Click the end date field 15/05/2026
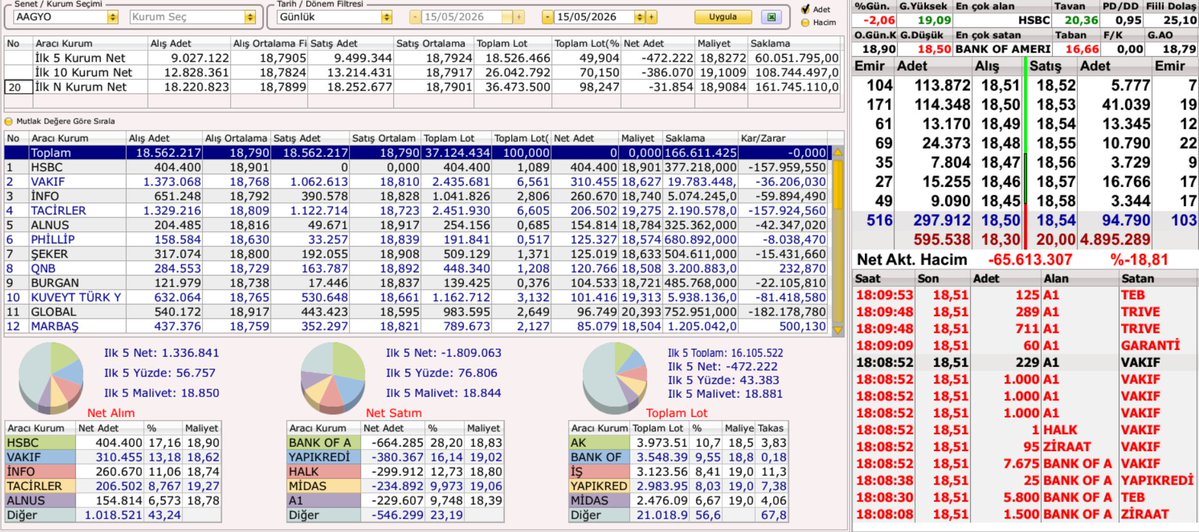Viewport: 1199px width, 532px height. coord(594,17)
